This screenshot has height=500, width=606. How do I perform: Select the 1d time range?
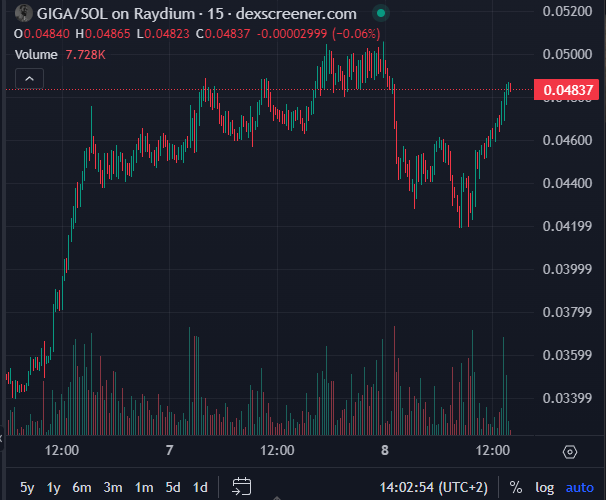[x=200, y=487]
